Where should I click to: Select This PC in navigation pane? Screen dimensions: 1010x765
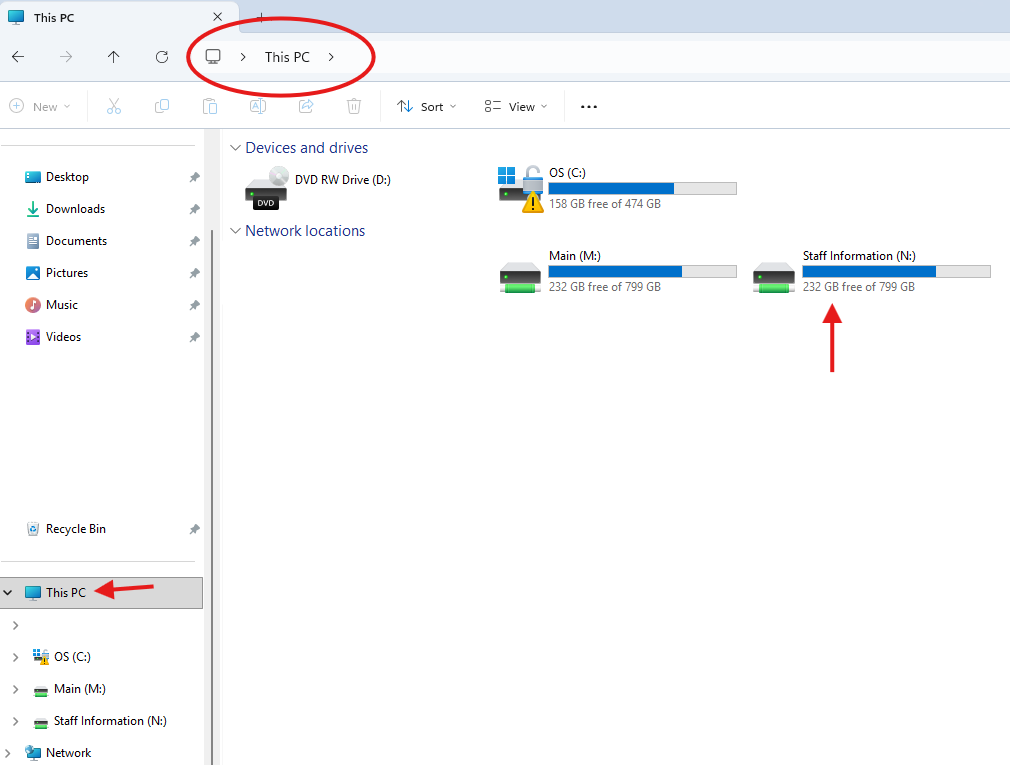click(x=102, y=592)
